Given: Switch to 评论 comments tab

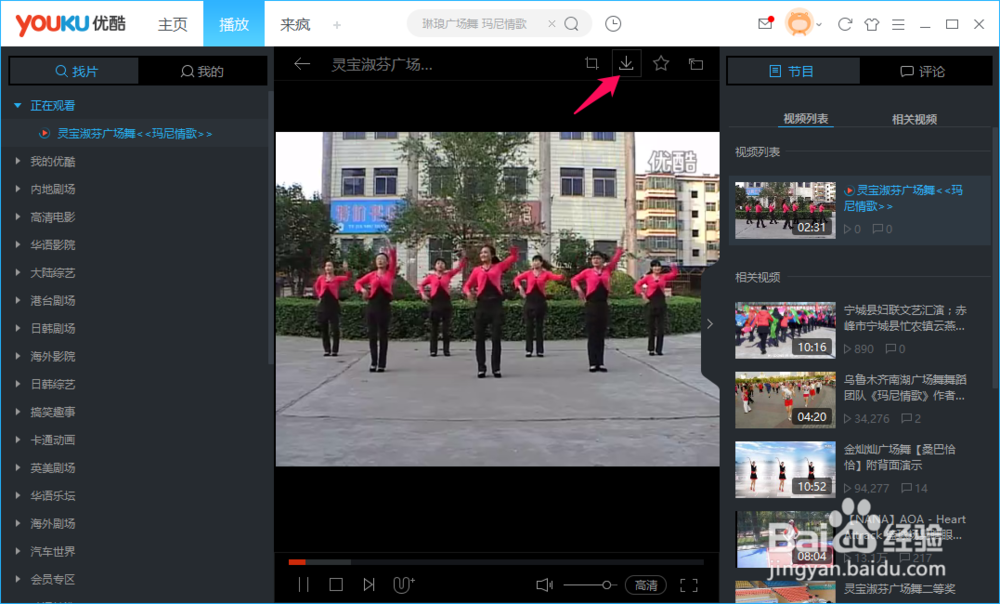Looking at the screenshot, I should [x=923, y=71].
